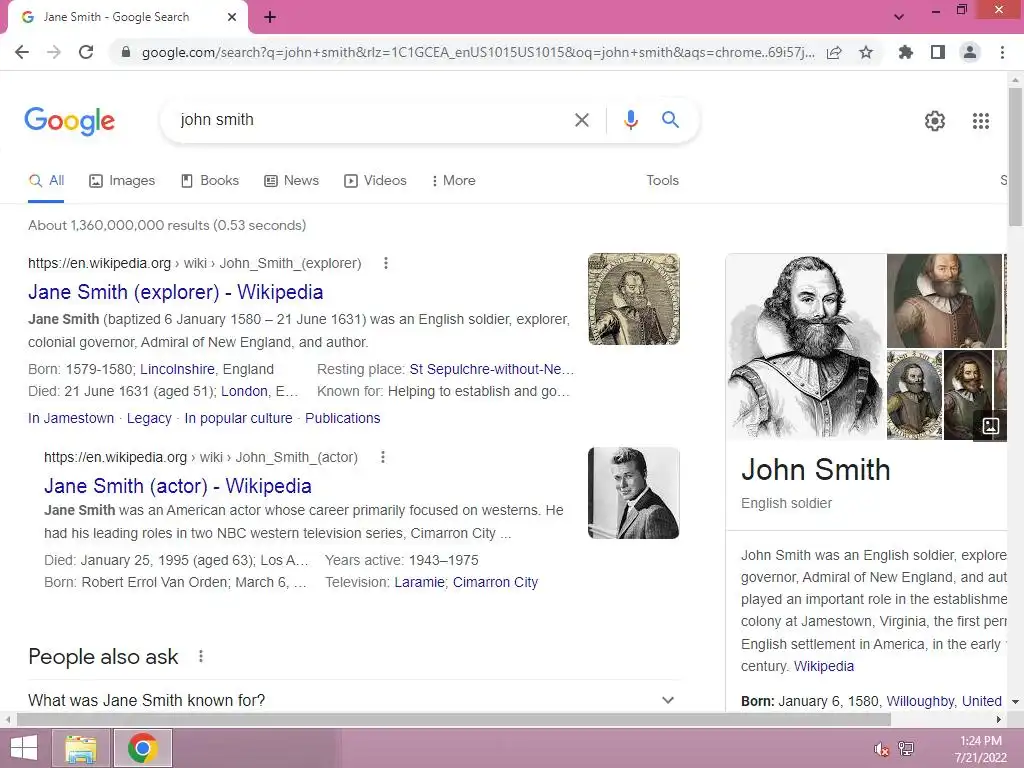Open File Explorer from taskbar
The width and height of the screenshot is (1024, 768).
[81, 748]
